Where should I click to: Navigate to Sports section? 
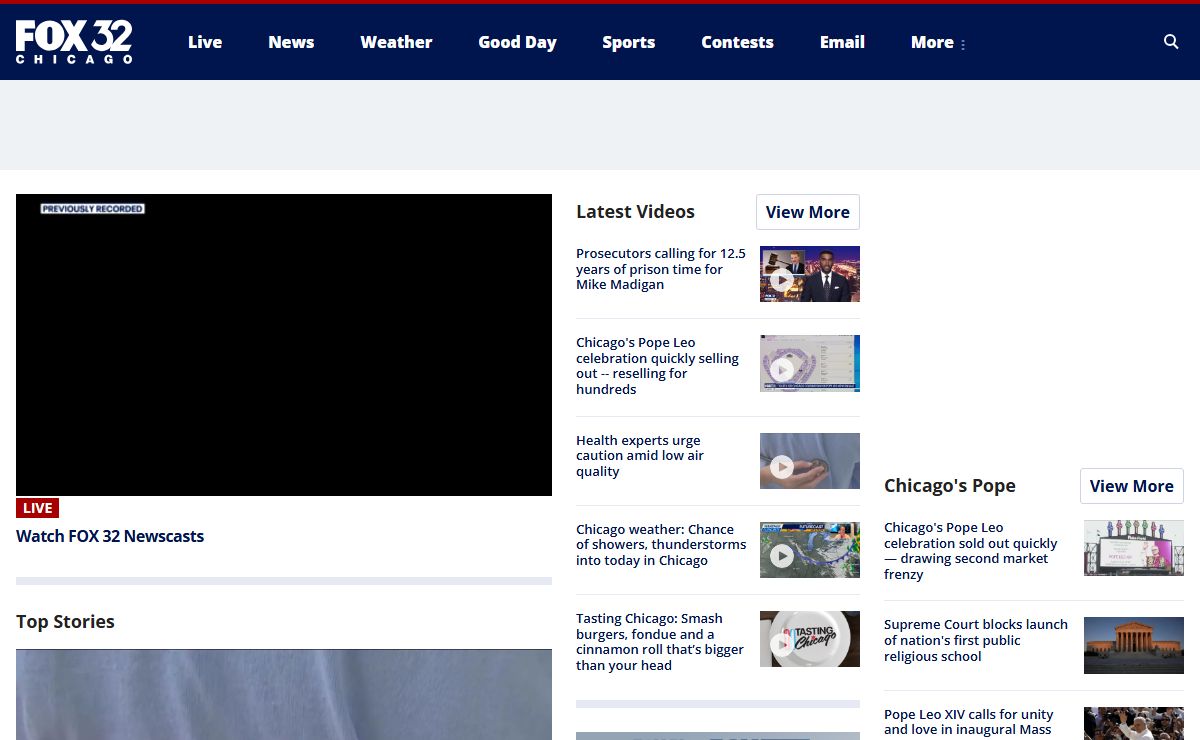point(628,42)
